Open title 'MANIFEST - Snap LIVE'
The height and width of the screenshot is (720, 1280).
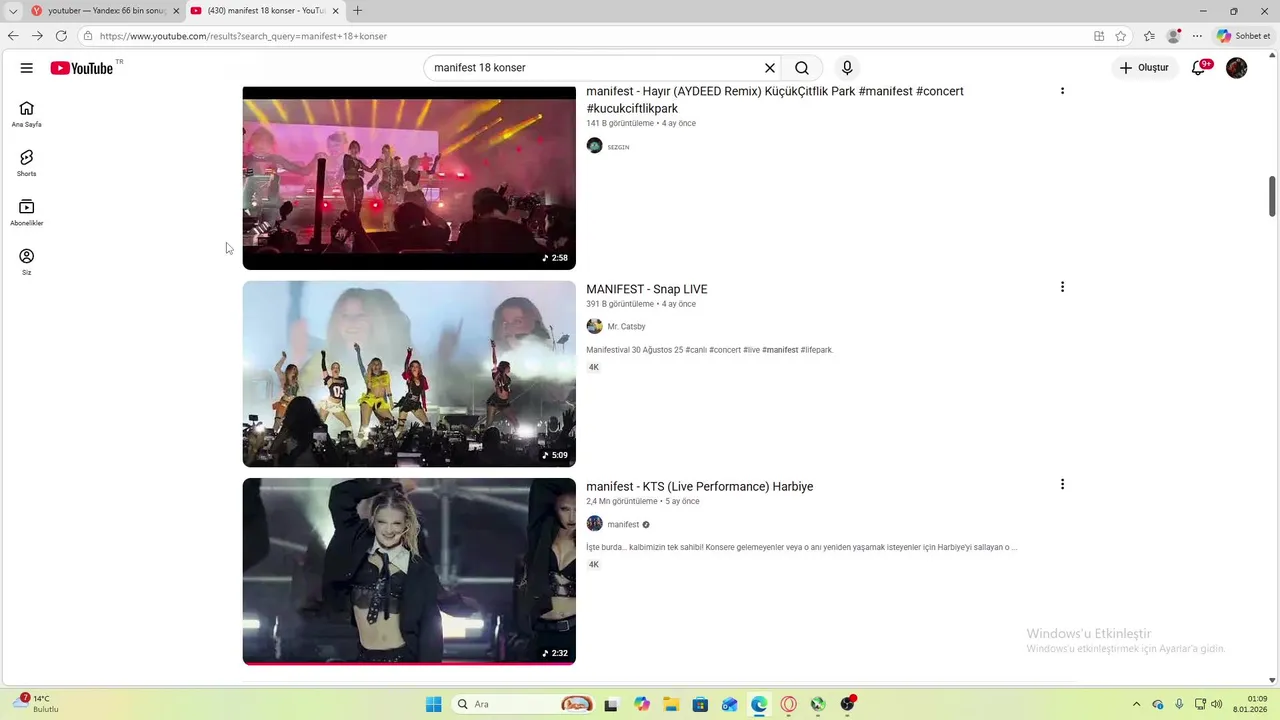click(x=646, y=289)
